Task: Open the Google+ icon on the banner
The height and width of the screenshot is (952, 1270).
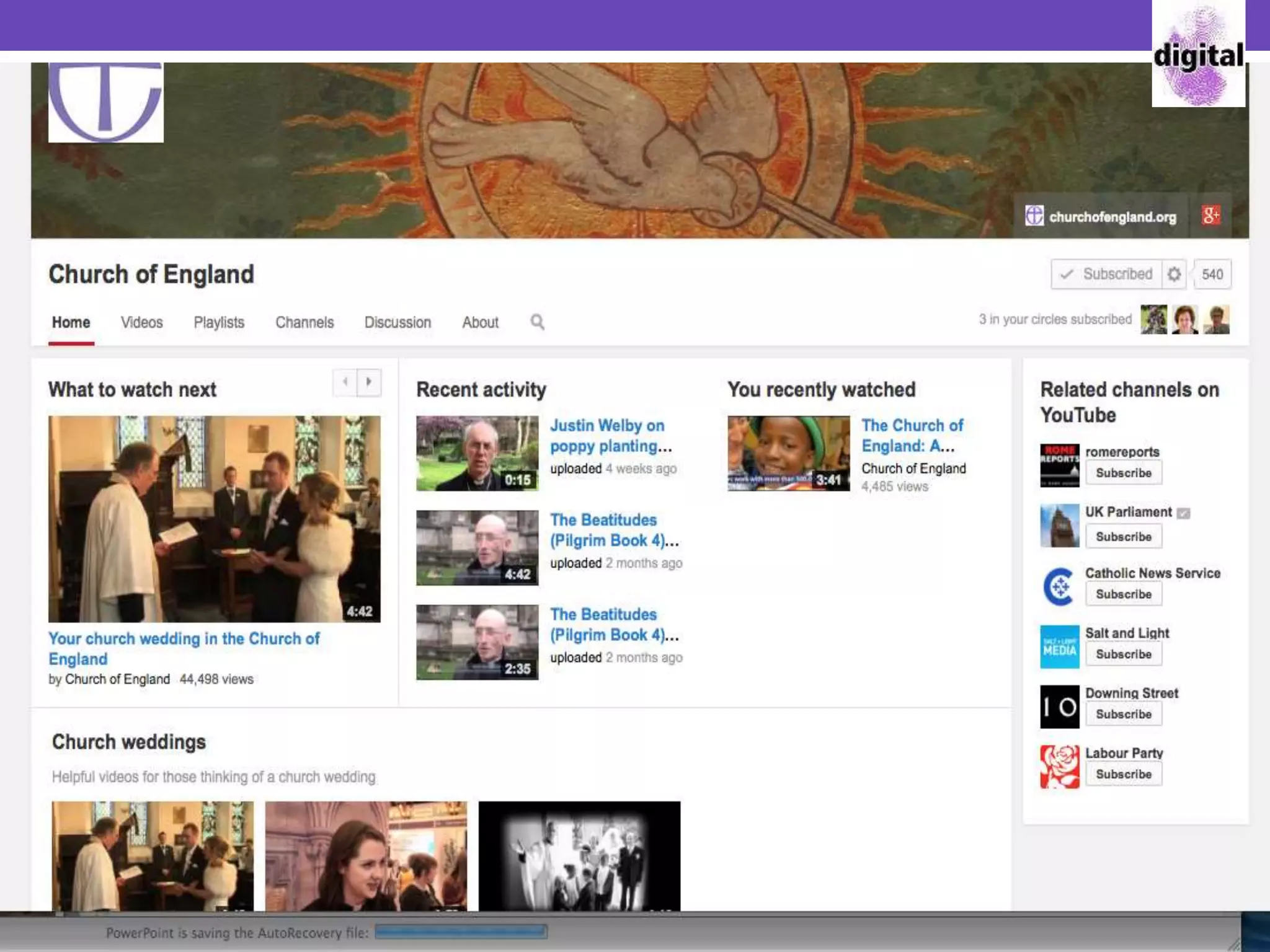Action: pyautogui.click(x=1210, y=216)
